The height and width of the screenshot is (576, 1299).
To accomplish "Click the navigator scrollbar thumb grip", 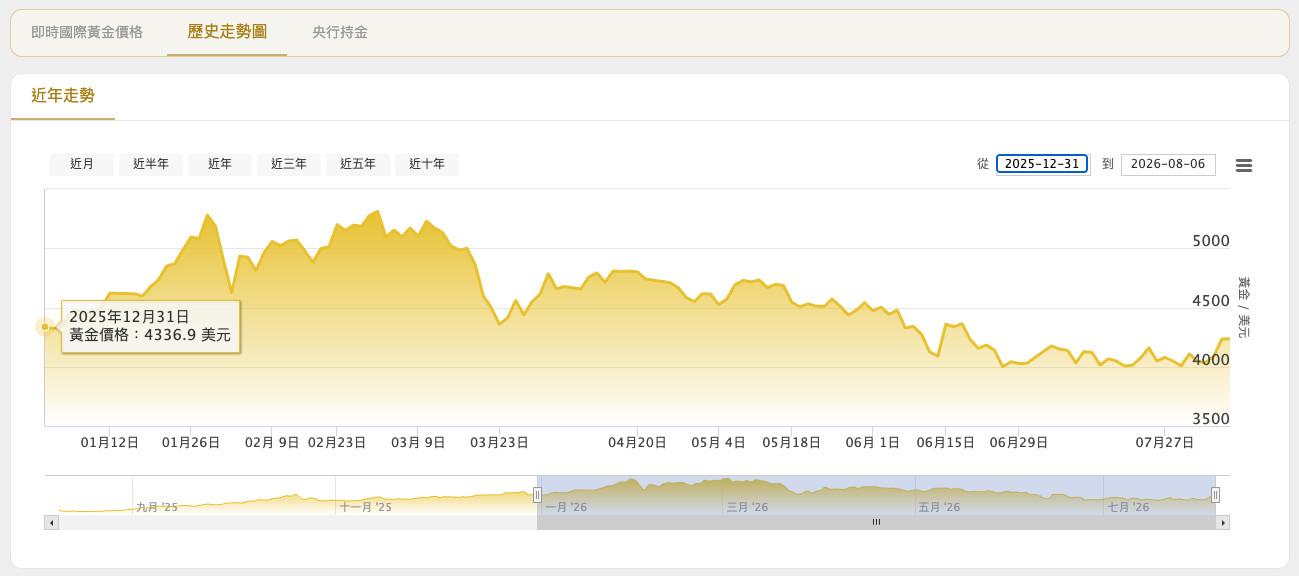I will [876, 522].
